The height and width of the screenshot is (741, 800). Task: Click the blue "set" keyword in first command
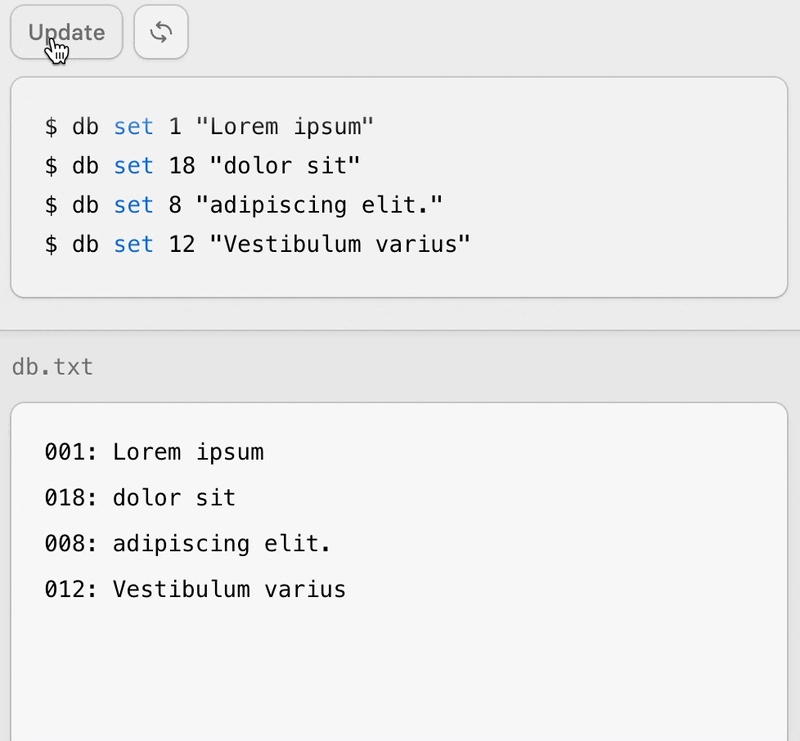(133, 127)
